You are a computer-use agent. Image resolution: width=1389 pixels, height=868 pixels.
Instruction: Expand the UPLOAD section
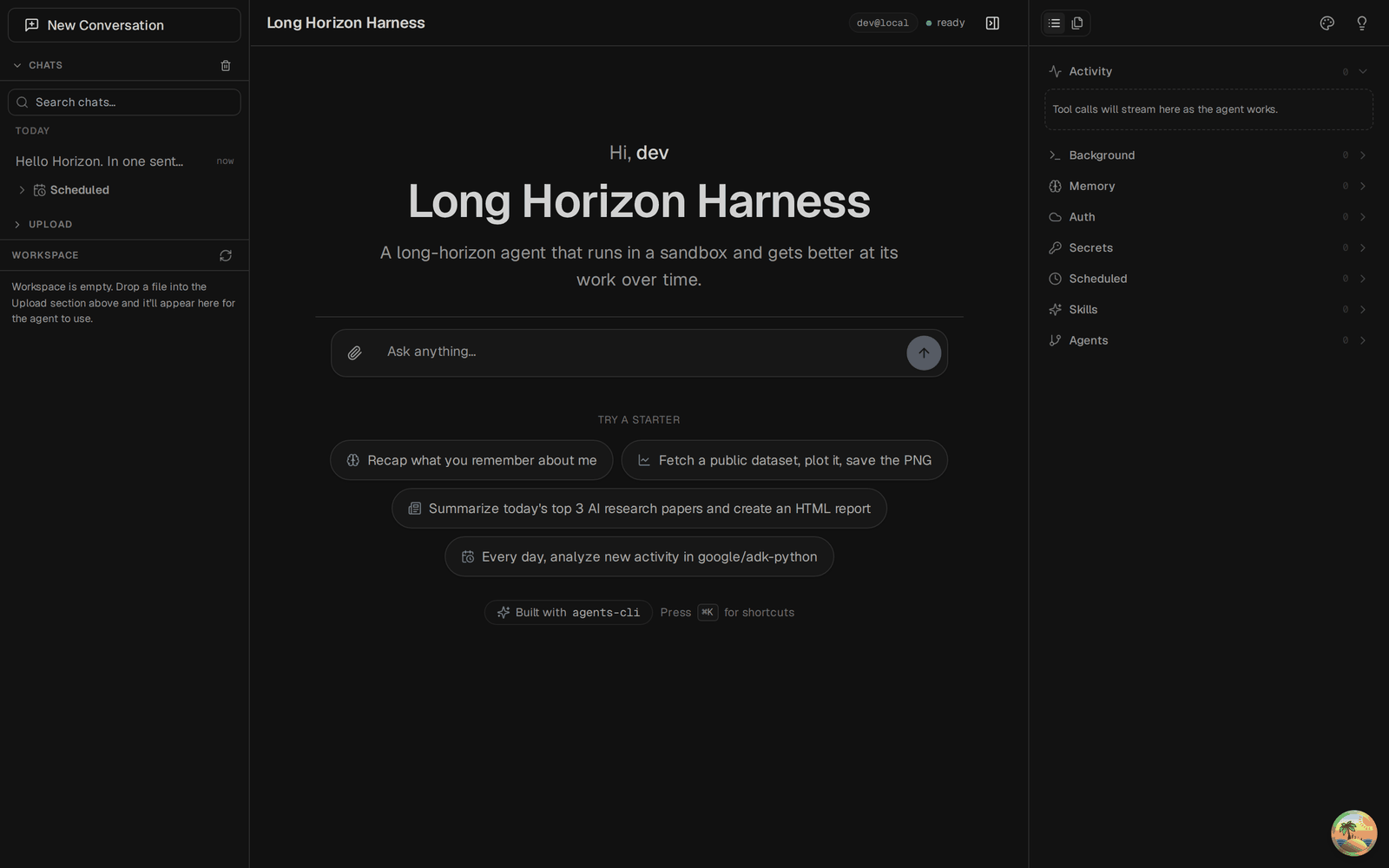click(17, 224)
